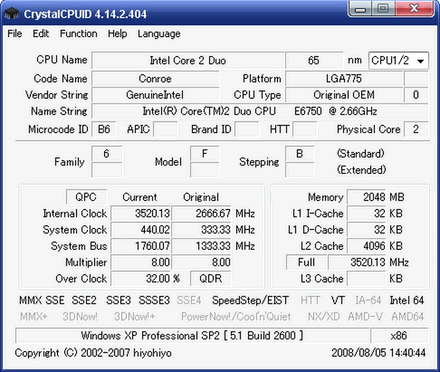
Task: Open the Function menu
Action: [x=79, y=34]
